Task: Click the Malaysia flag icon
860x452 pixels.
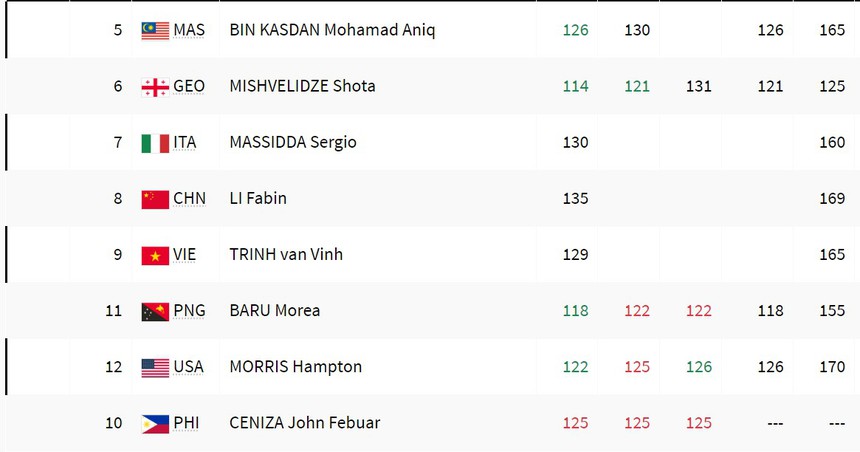Action: tap(155, 30)
